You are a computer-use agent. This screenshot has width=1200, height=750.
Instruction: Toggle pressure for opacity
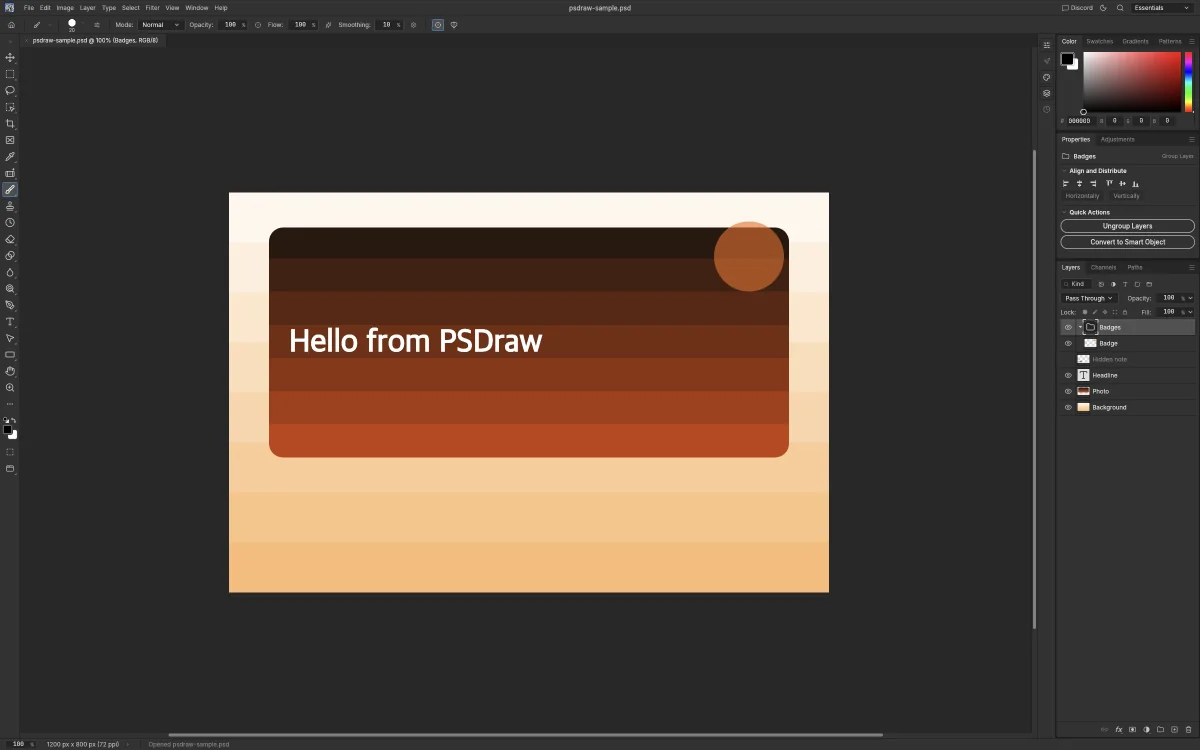[259, 24]
